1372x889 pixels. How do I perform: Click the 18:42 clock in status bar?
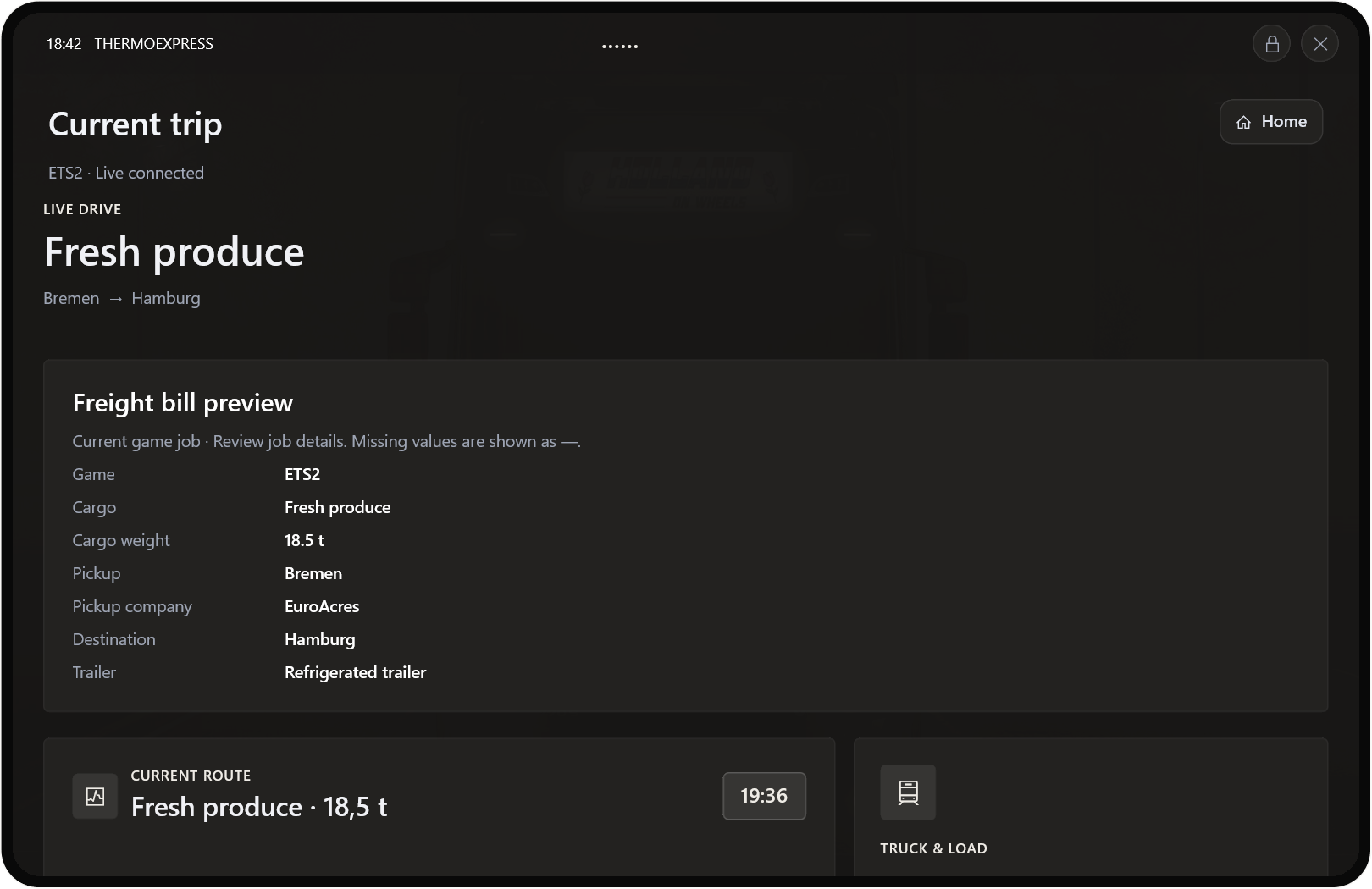tap(64, 44)
